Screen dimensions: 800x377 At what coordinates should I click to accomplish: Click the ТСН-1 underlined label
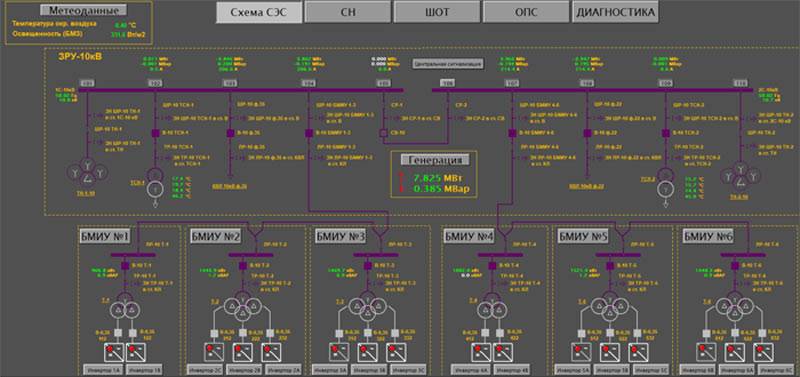point(137,182)
